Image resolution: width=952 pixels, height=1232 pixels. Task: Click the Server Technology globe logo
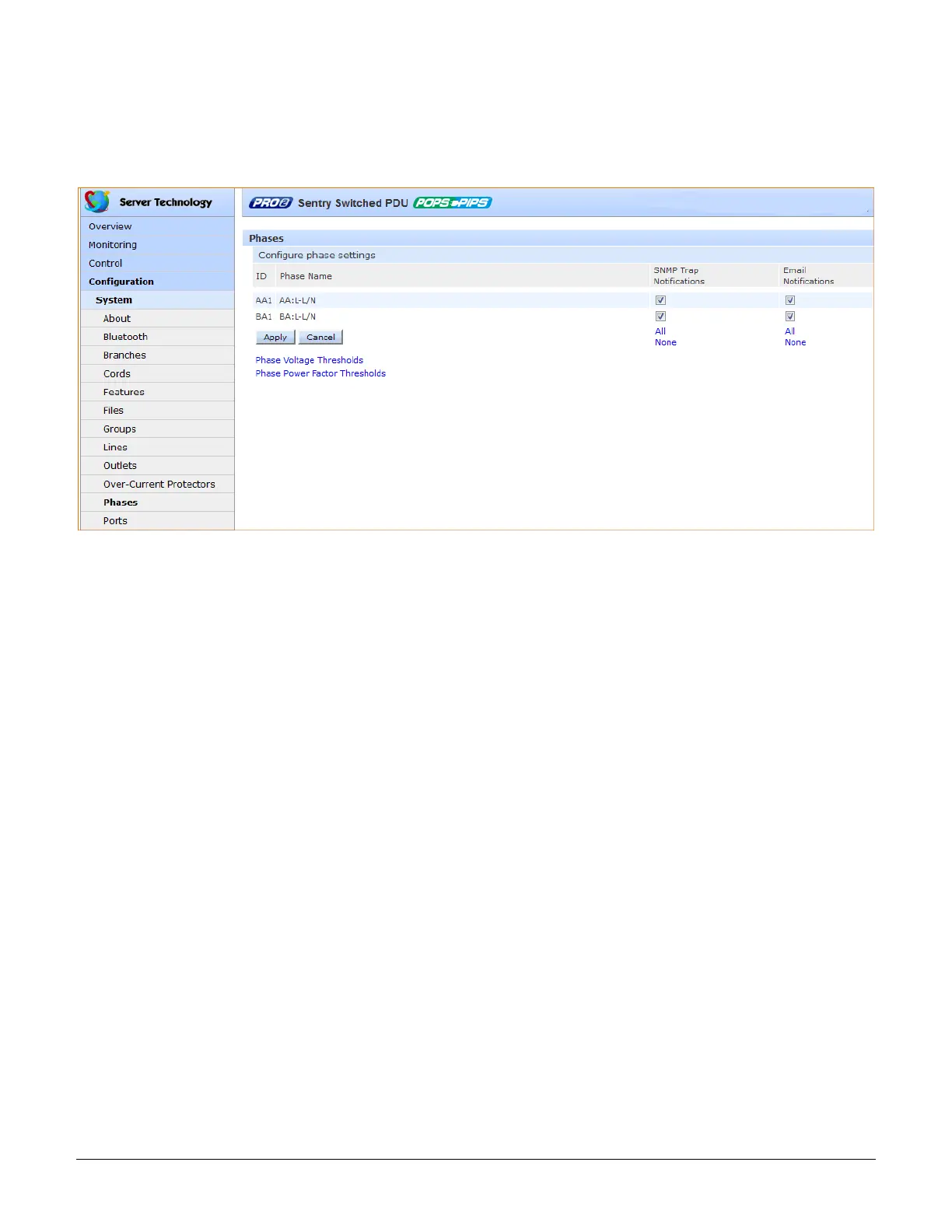pyautogui.click(x=97, y=201)
